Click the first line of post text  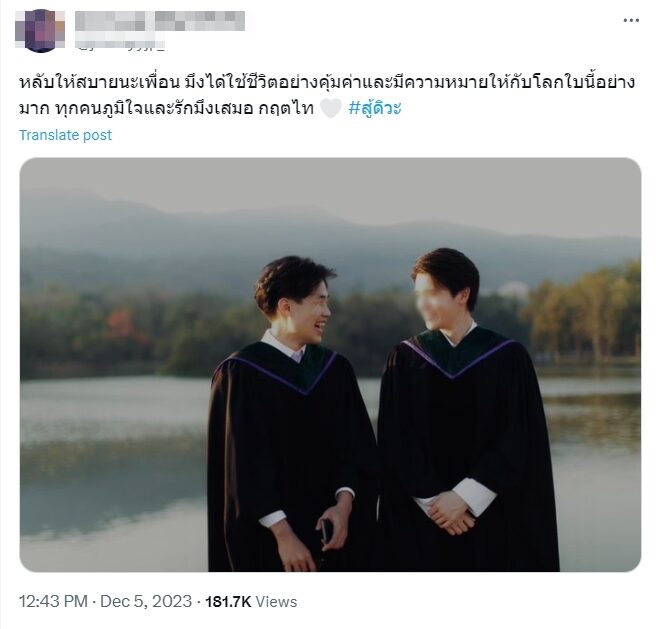coord(327,82)
